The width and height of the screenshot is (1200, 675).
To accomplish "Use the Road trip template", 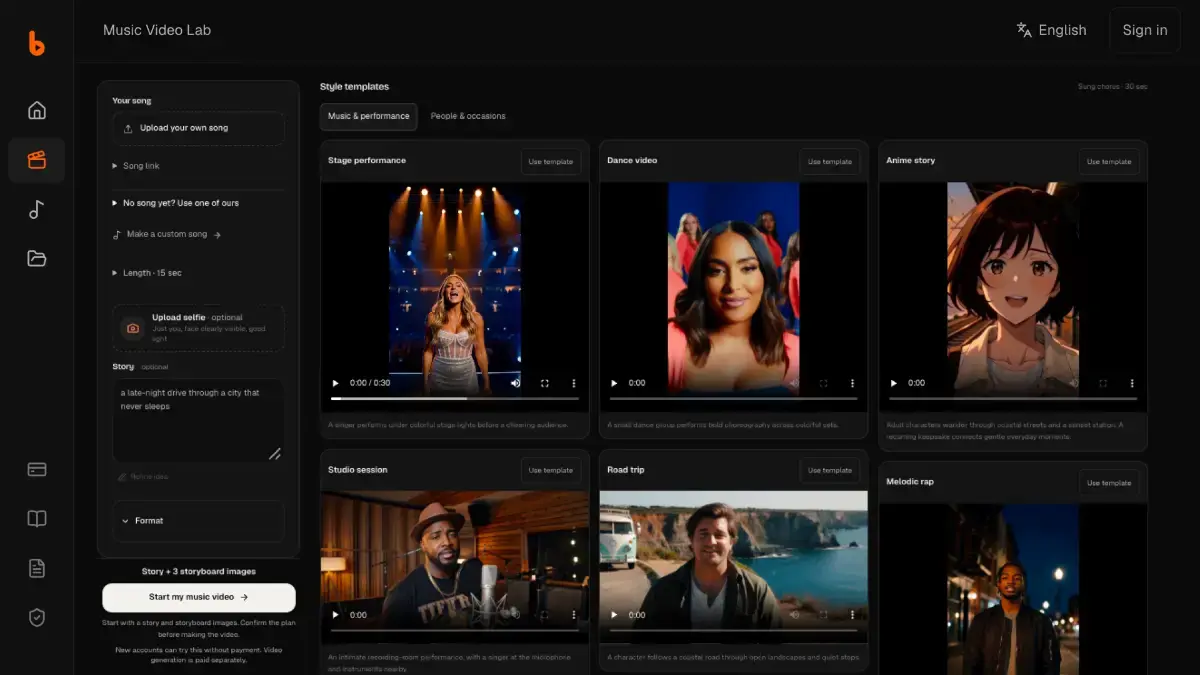I will [830, 471].
